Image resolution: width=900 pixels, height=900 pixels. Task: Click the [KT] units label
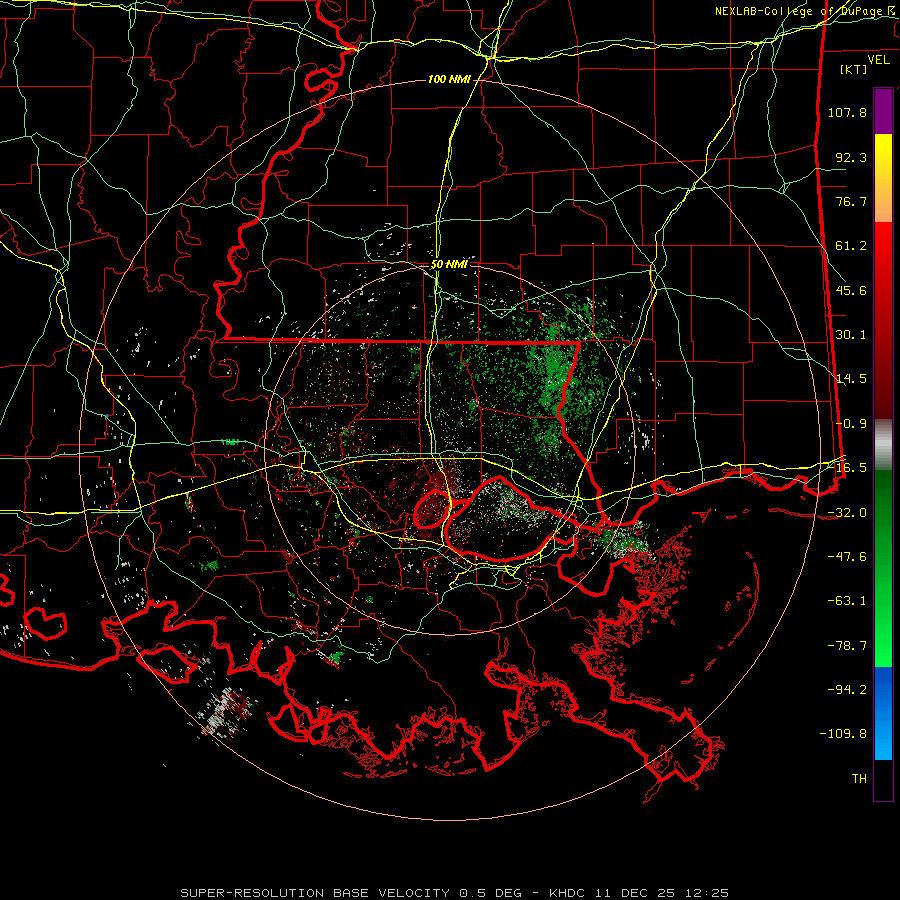click(854, 69)
